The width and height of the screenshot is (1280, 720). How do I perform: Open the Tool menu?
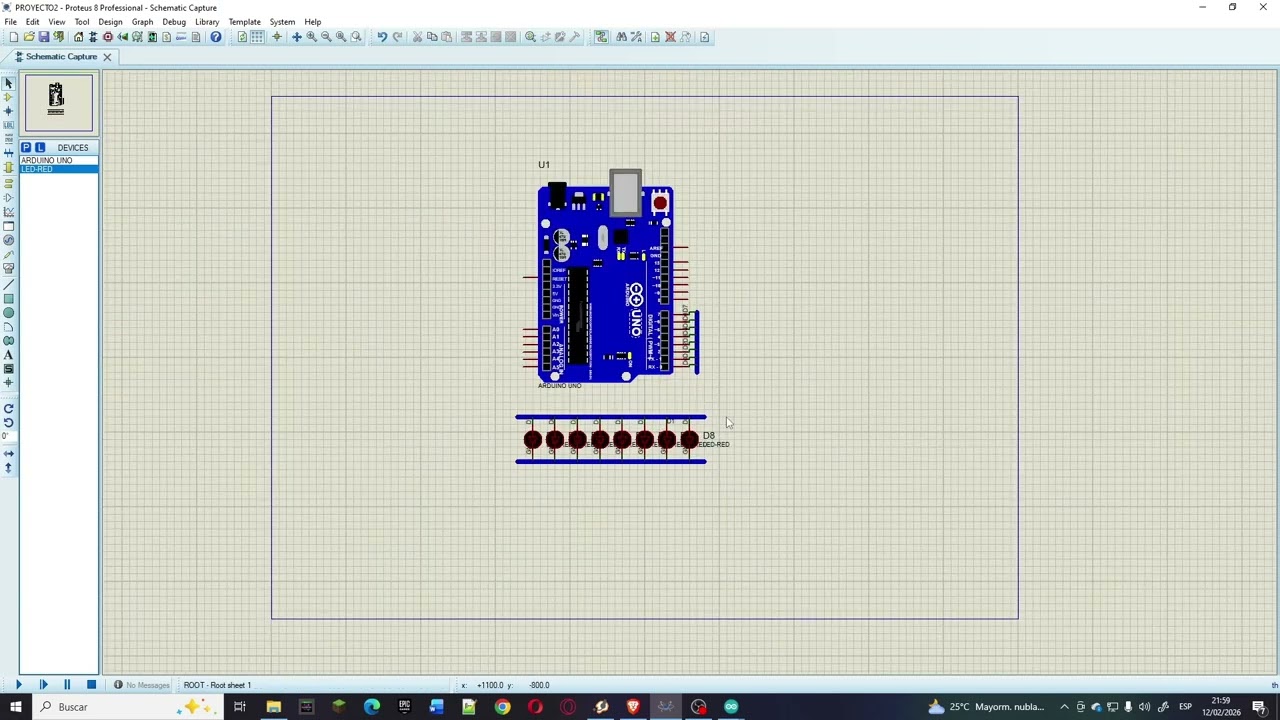coord(82,22)
